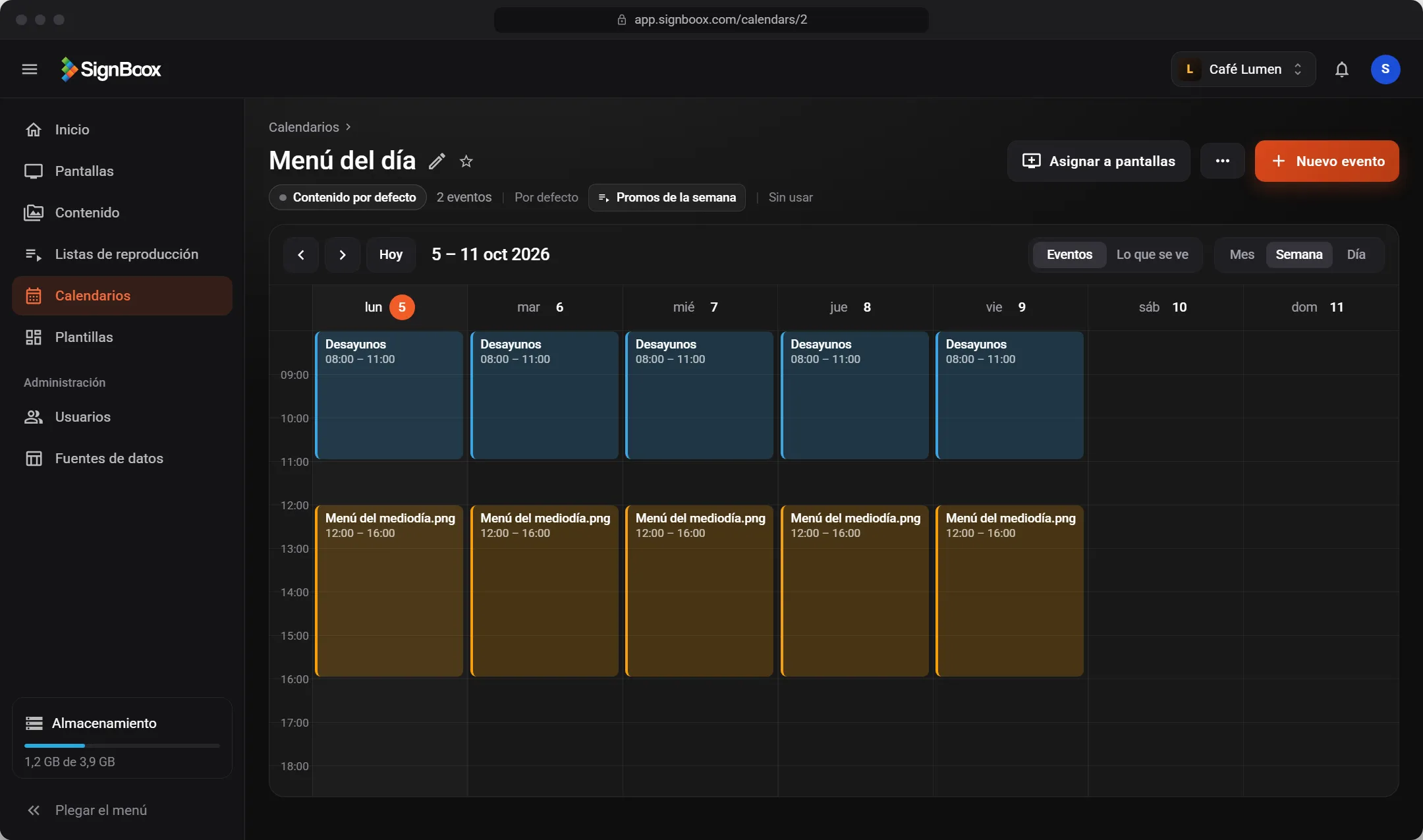Select the Semana view

click(x=1299, y=255)
